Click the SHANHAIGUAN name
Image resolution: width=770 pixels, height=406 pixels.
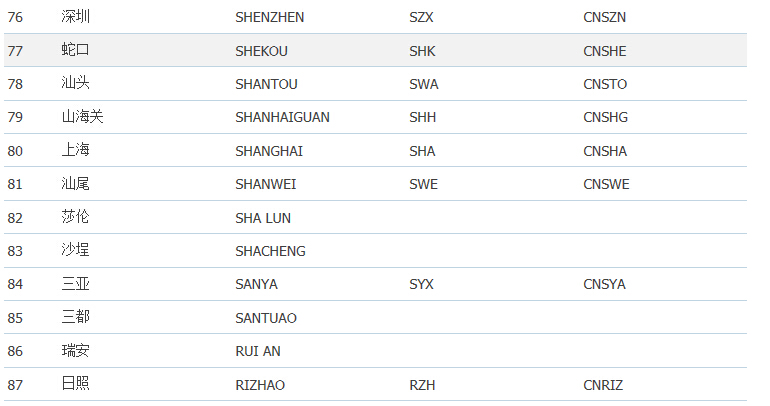282,117
